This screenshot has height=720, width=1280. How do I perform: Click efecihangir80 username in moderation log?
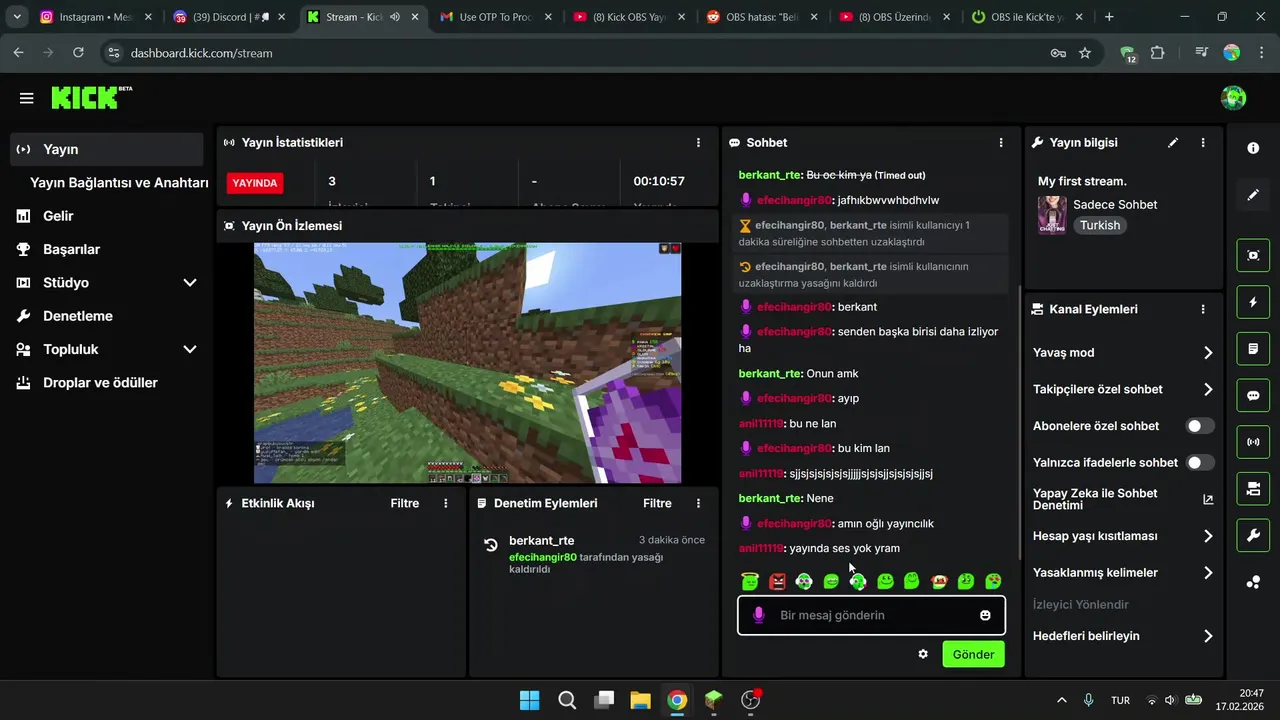pos(543,557)
